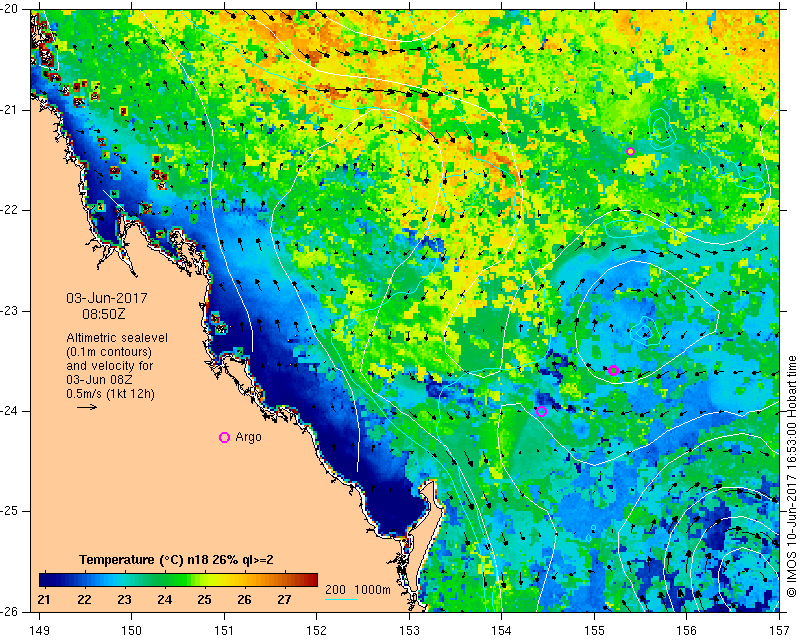
Task: Click the latitude axis label -21
Action: click(x=9, y=110)
